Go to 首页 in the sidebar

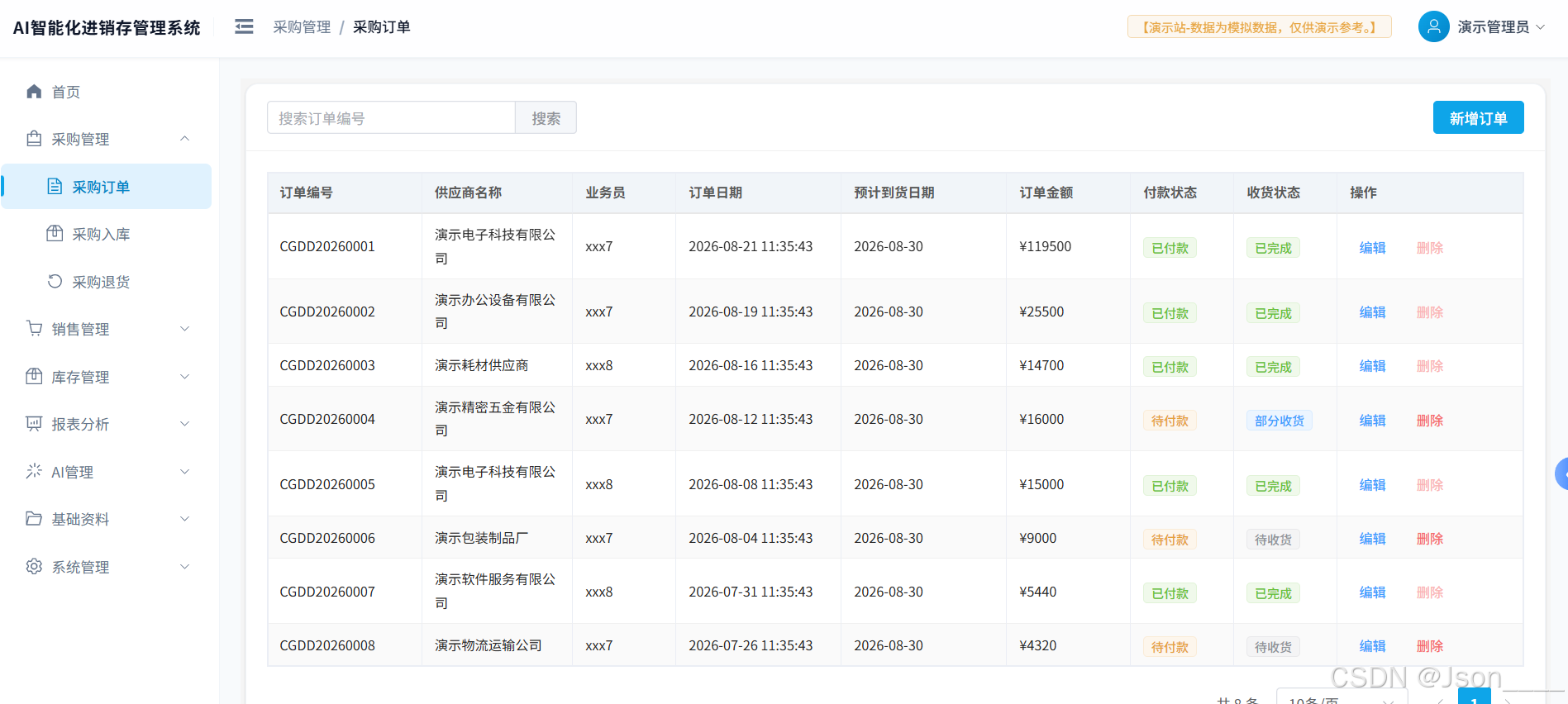point(107,92)
